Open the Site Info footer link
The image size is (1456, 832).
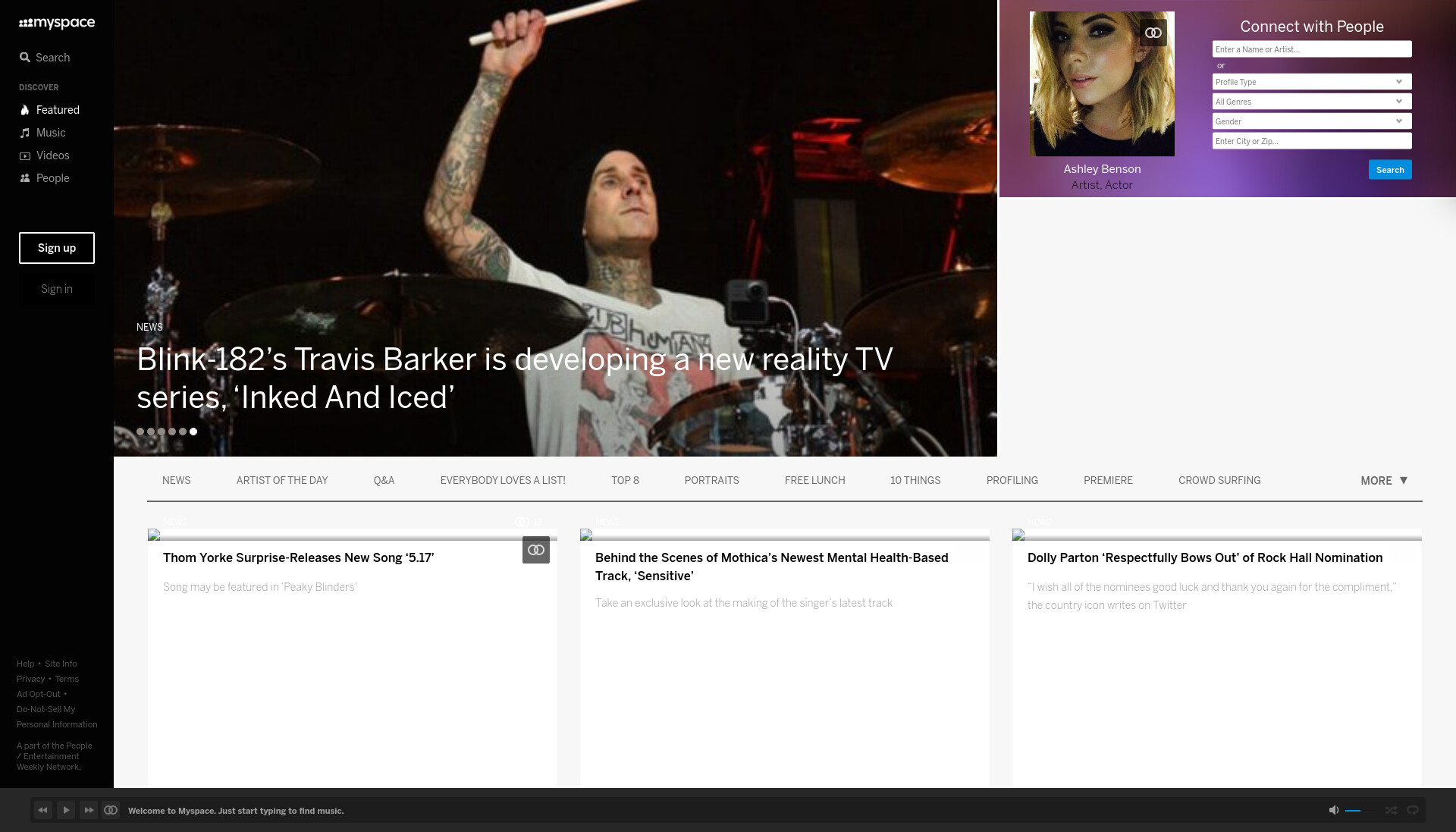tap(61, 664)
